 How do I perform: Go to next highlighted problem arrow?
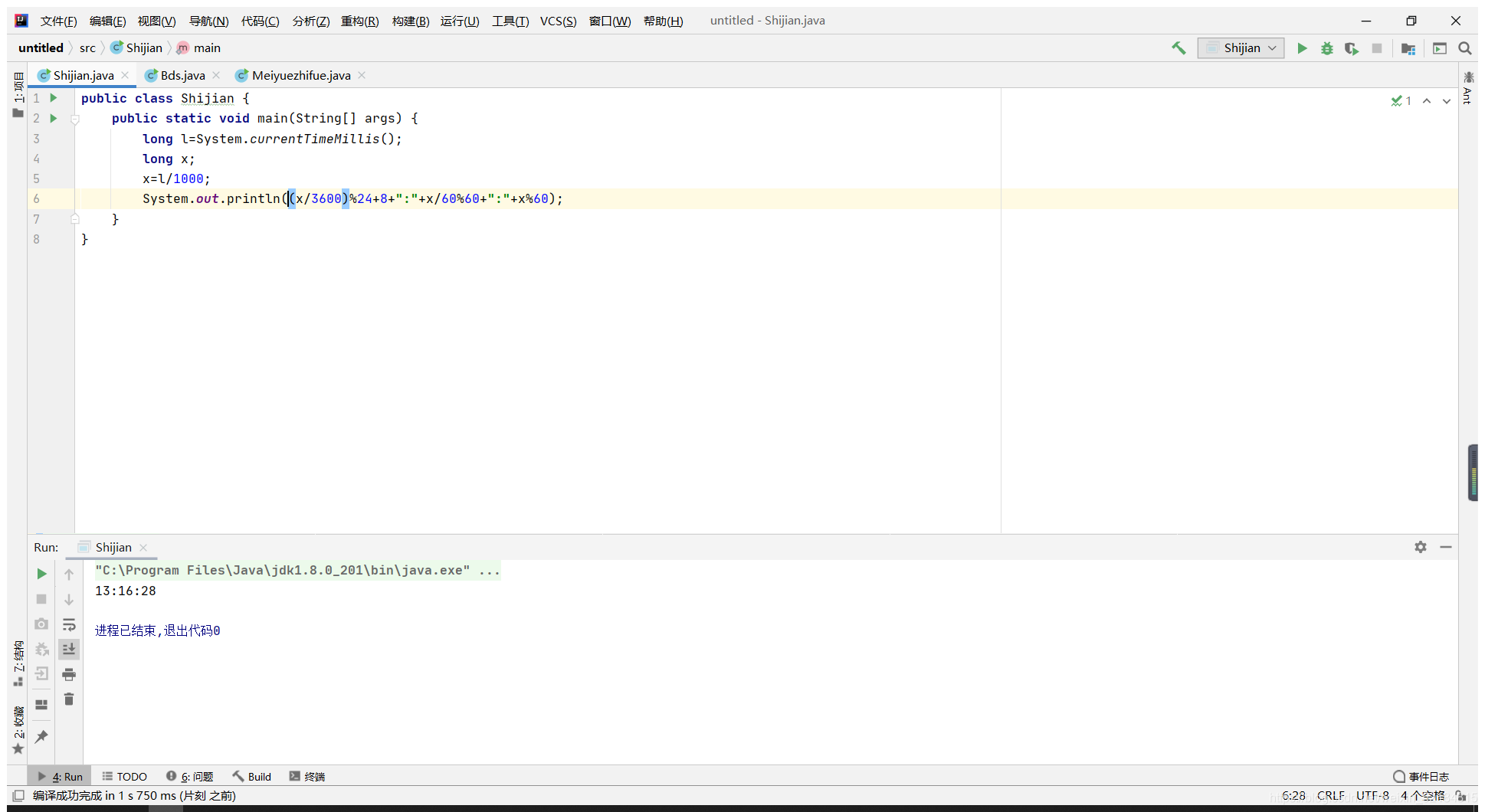click(x=1447, y=101)
